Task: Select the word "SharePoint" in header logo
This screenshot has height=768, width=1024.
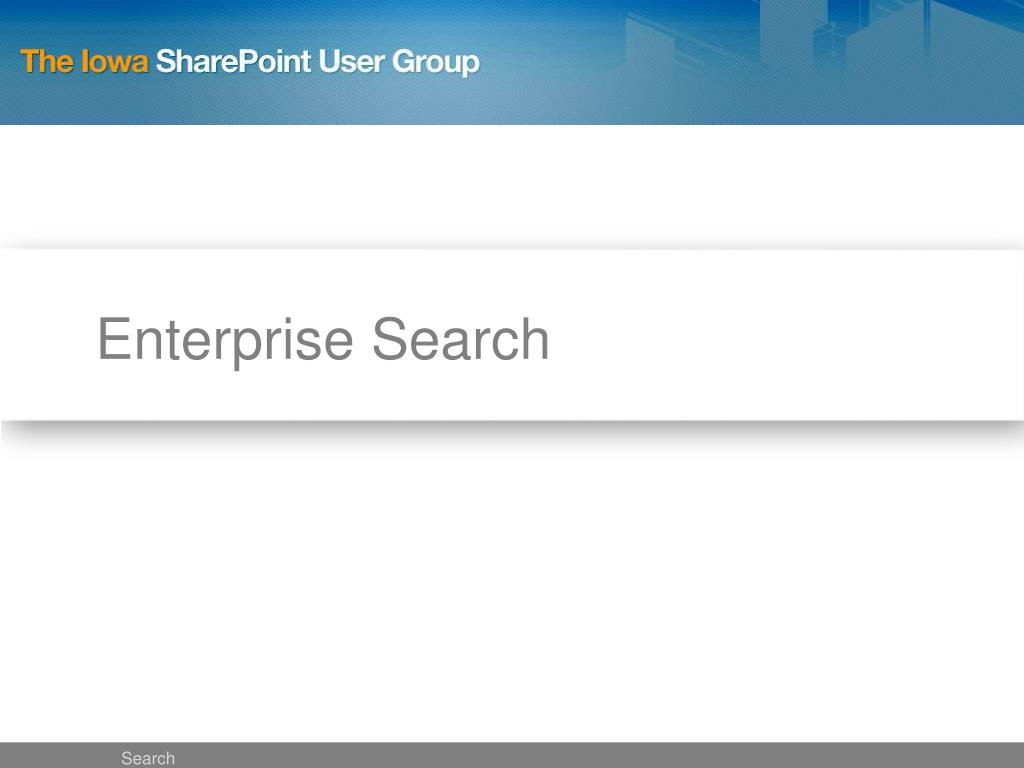Action: pos(234,61)
